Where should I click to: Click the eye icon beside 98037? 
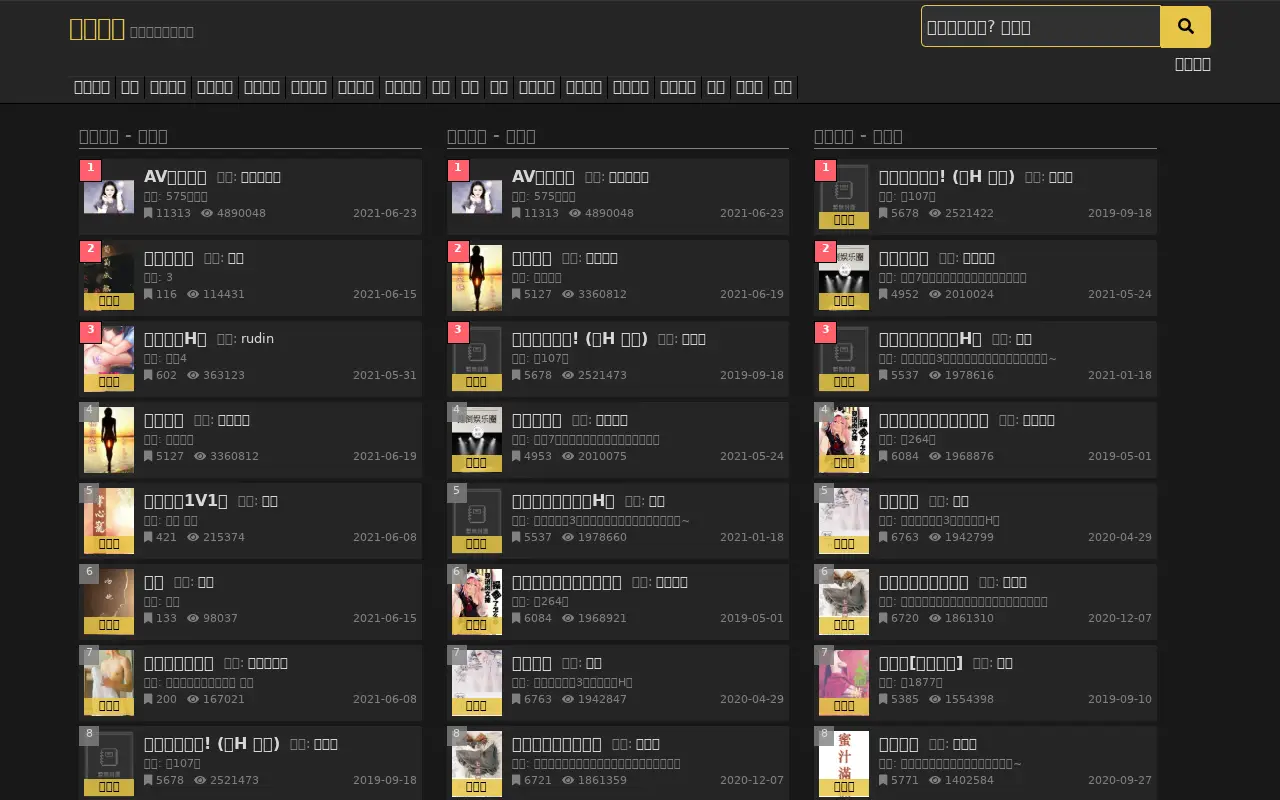193,619
